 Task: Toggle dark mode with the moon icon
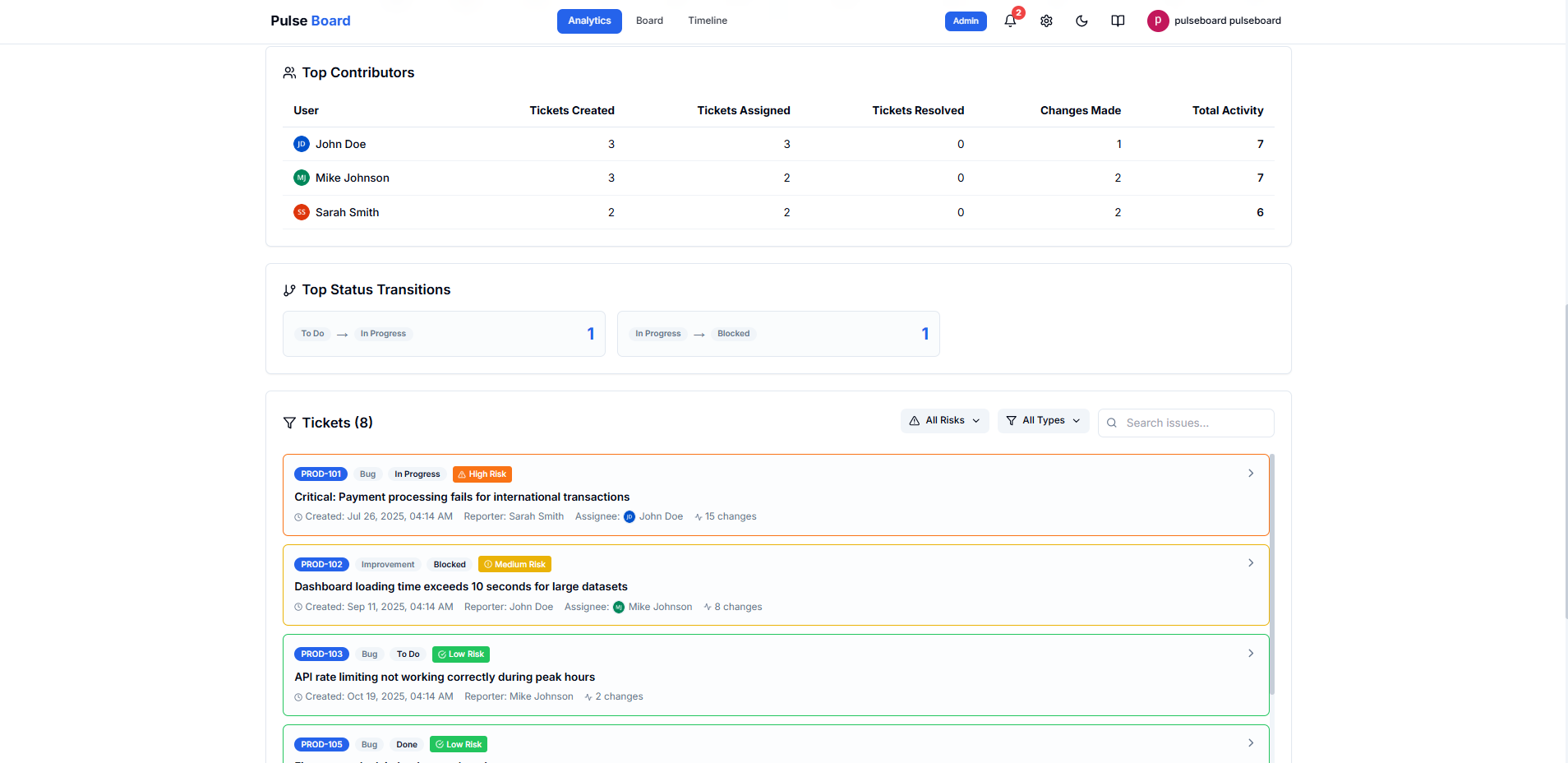pyautogui.click(x=1081, y=21)
